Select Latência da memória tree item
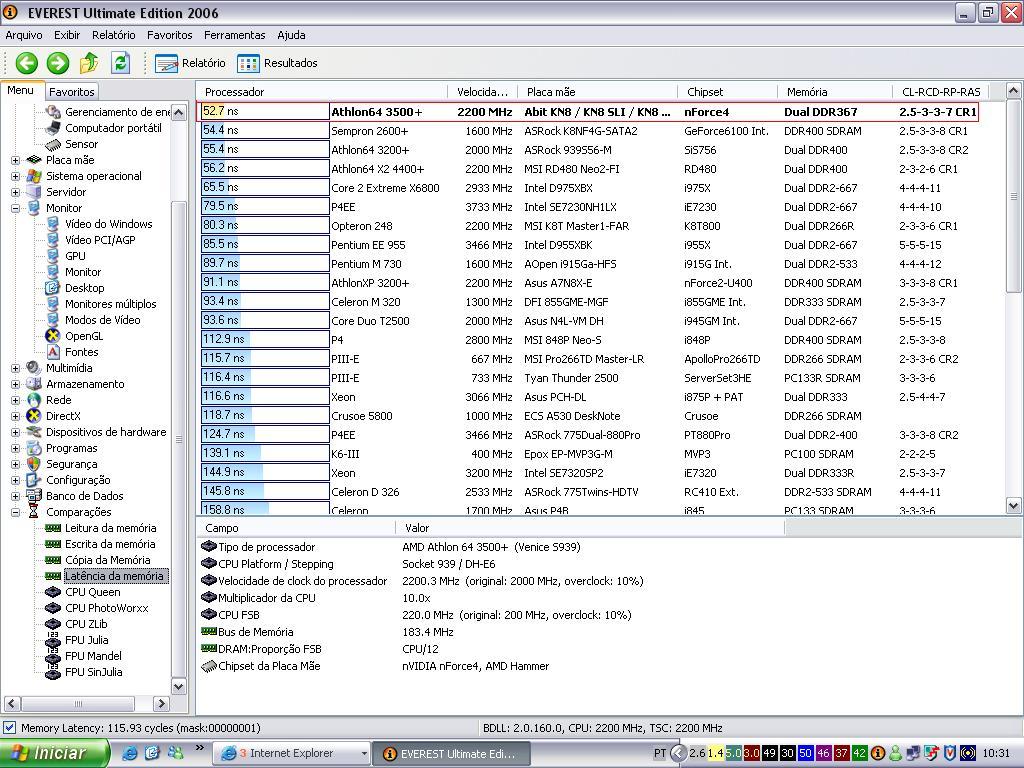 point(115,576)
